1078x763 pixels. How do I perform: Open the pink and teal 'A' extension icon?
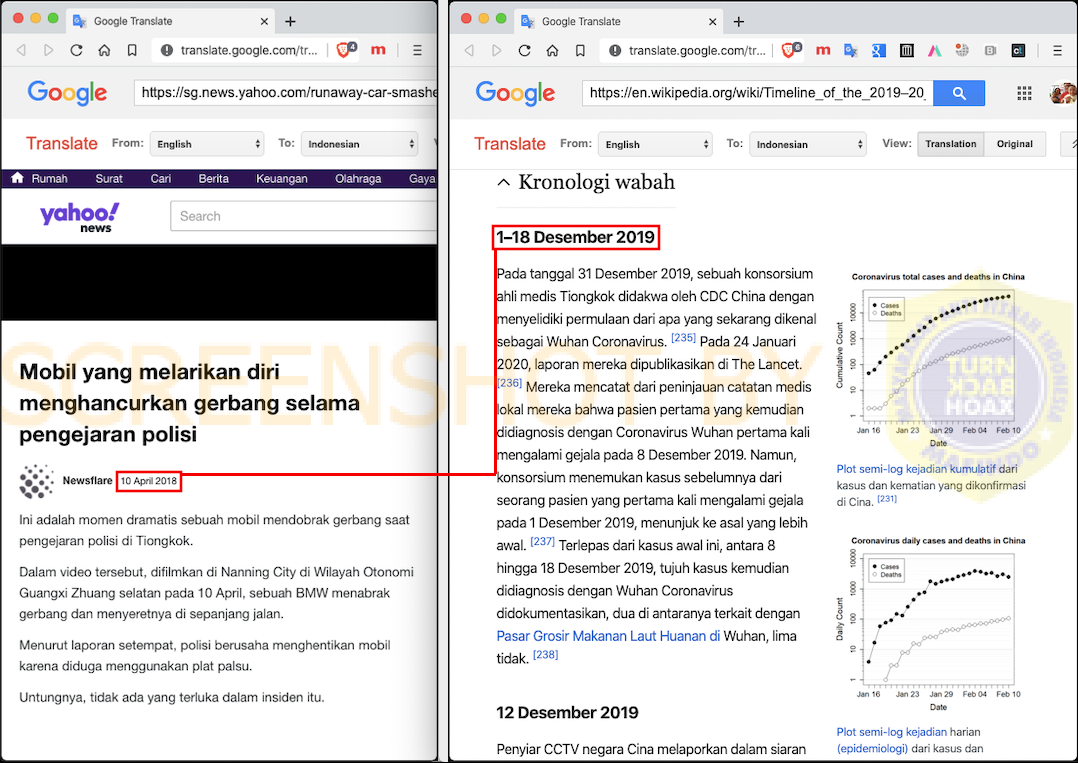(934, 50)
